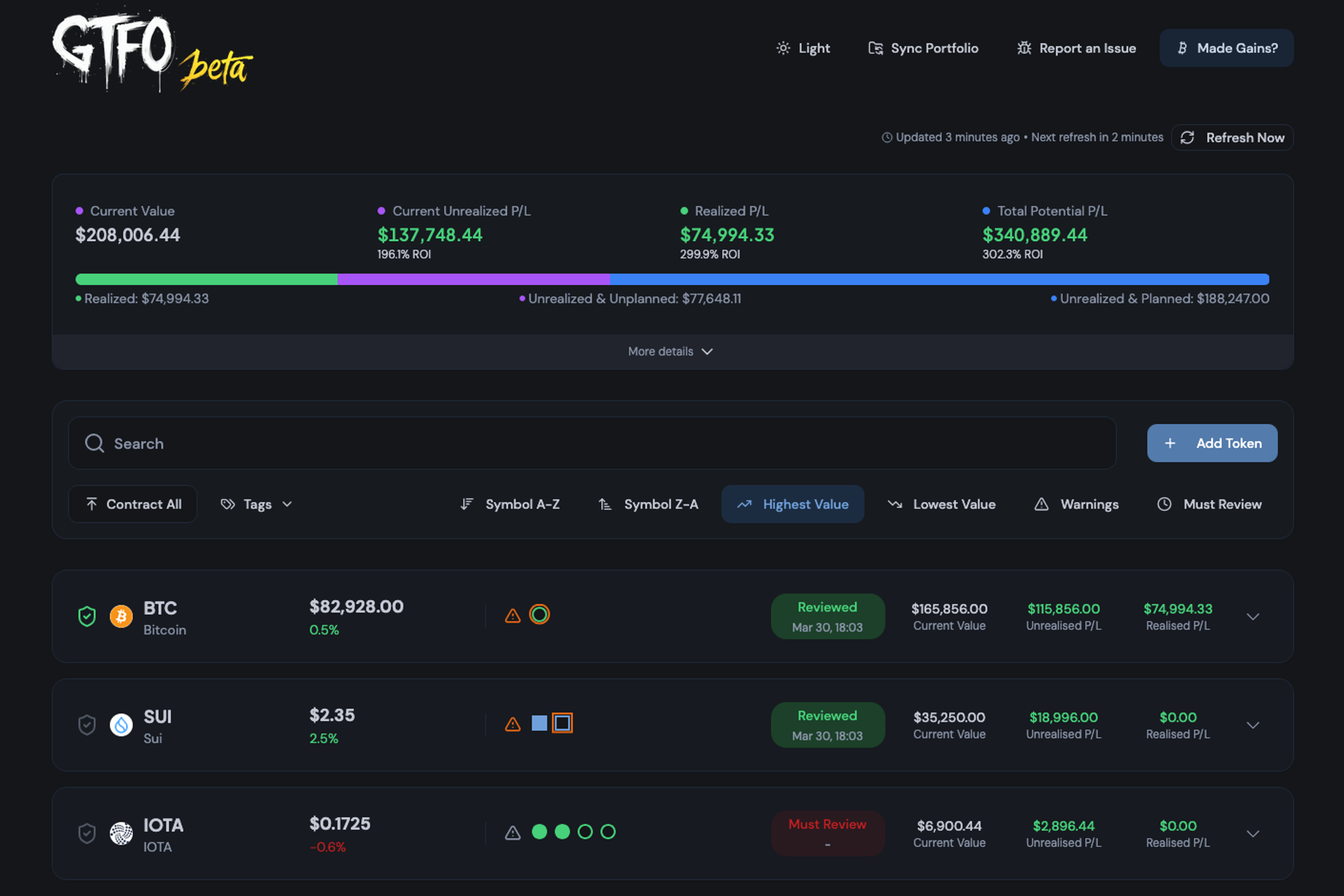Toggle BTC green shield check icon

[x=87, y=616]
